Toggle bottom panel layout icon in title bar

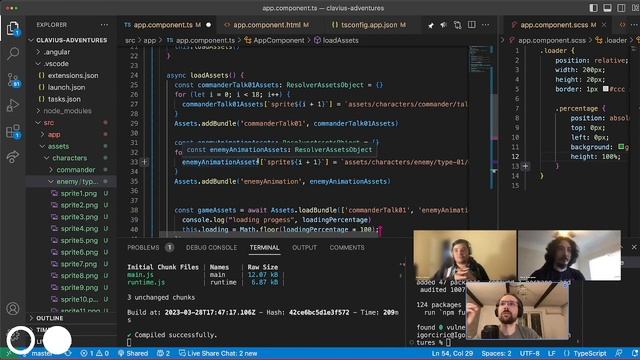pyautogui.click(x=607, y=8)
